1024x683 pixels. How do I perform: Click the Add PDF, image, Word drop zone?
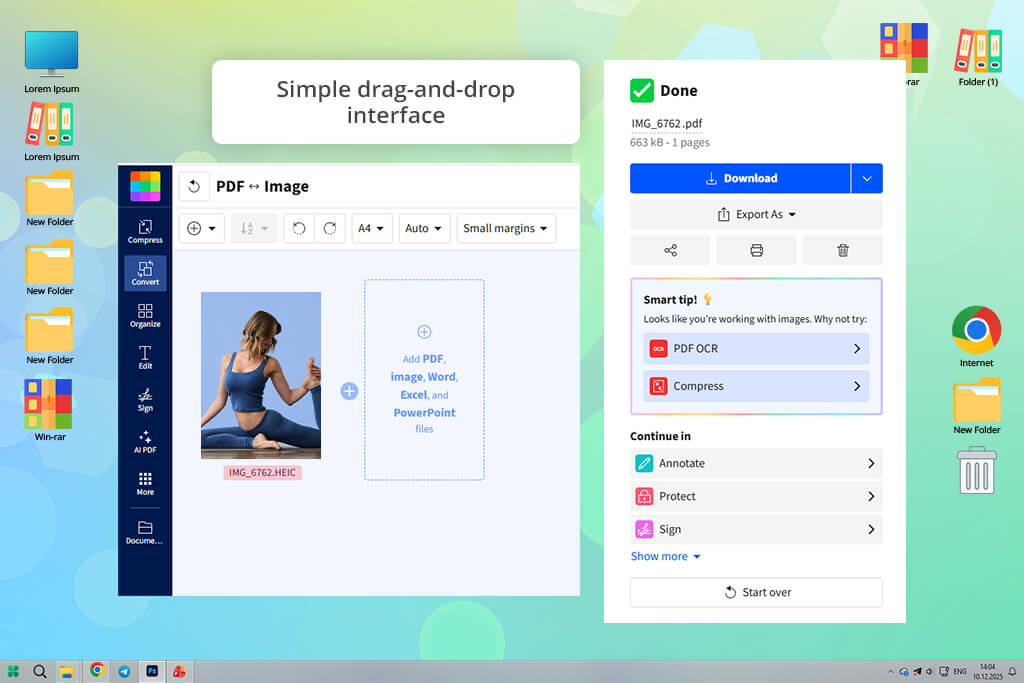tap(424, 380)
